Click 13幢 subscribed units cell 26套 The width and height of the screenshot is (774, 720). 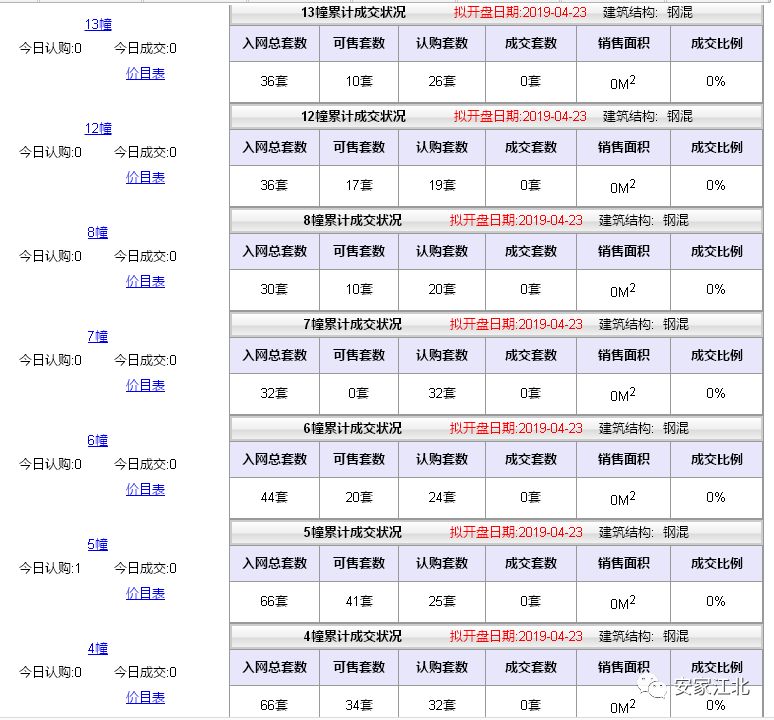[442, 81]
